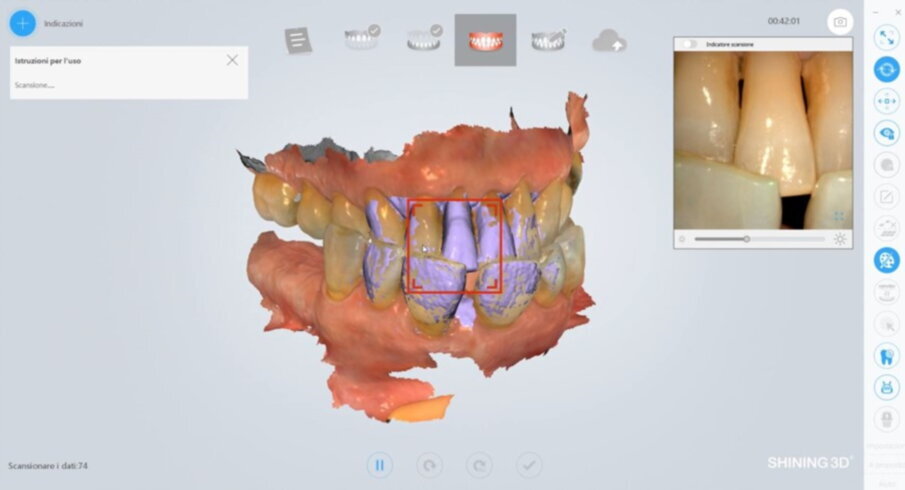Click the expand arrows icon in the sidebar
The width and height of the screenshot is (905, 490).
pyautogui.click(x=886, y=37)
